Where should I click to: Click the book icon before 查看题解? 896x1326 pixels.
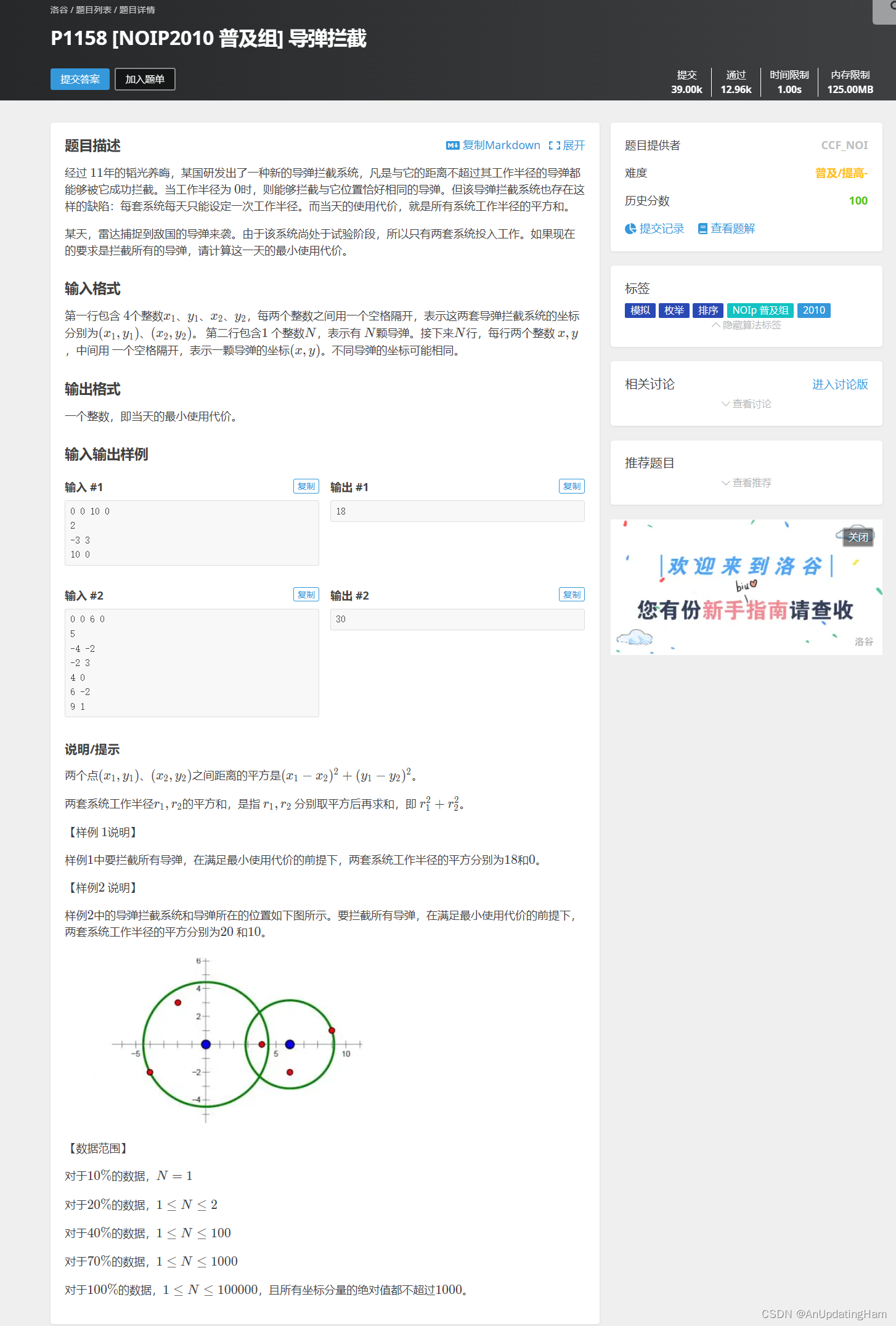click(x=703, y=229)
